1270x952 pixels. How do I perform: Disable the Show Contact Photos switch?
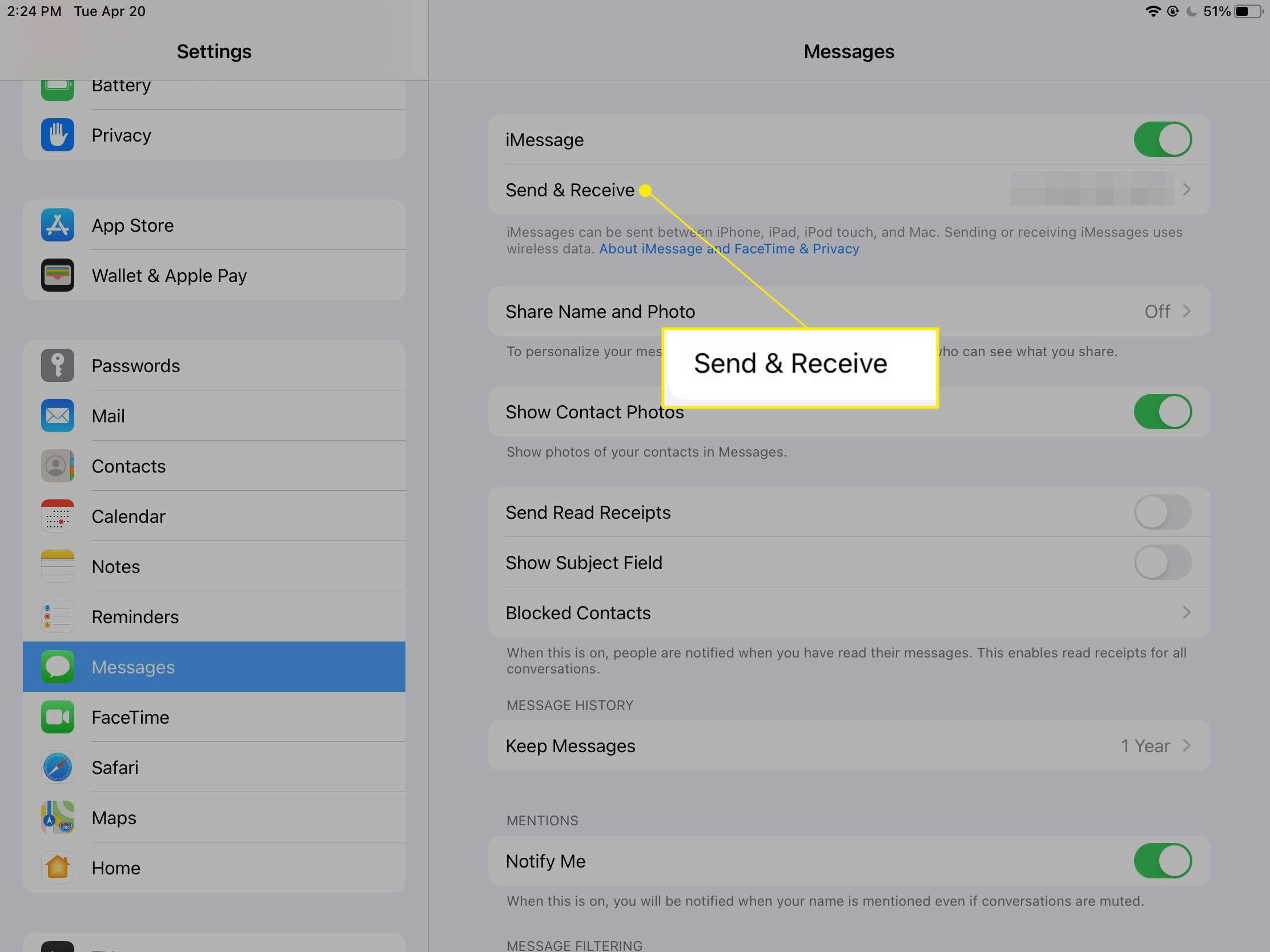point(1163,412)
